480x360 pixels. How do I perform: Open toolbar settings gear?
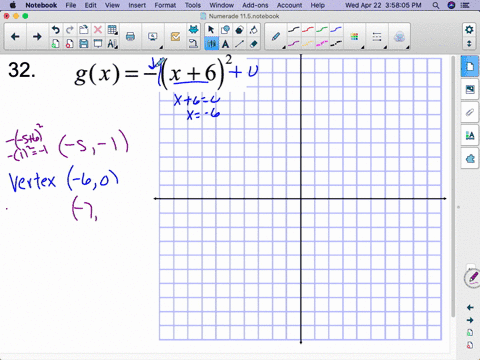point(469,30)
